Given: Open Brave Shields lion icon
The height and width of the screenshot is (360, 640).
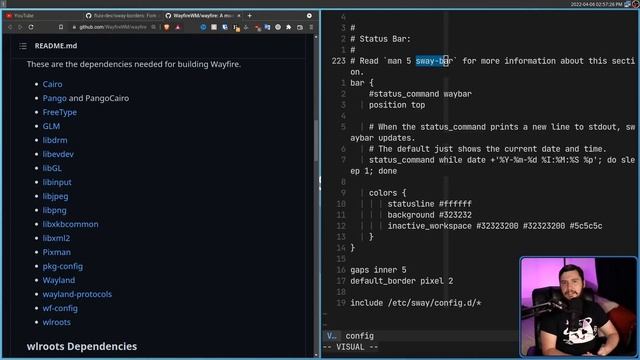Looking at the screenshot, I should [167, 27].
